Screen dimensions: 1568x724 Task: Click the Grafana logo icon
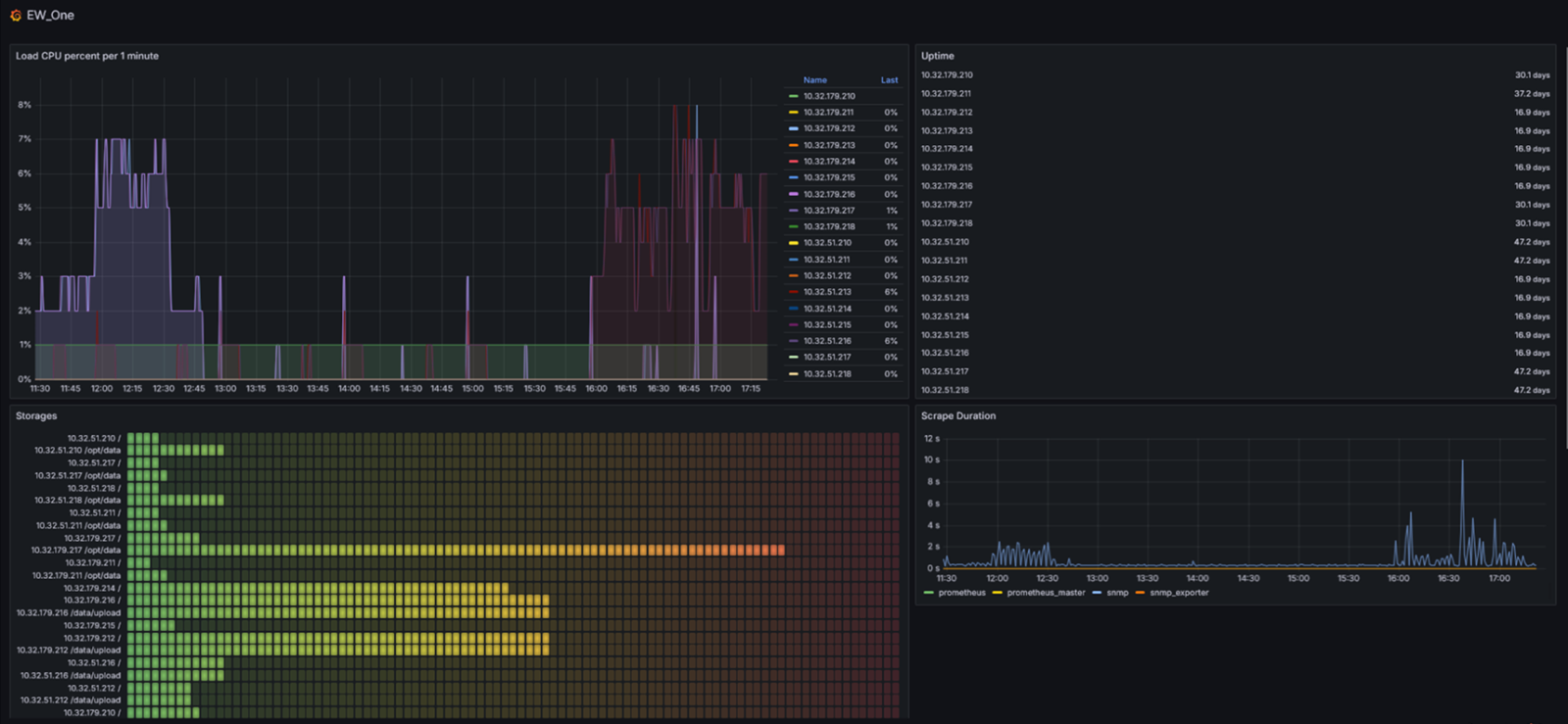16,16
